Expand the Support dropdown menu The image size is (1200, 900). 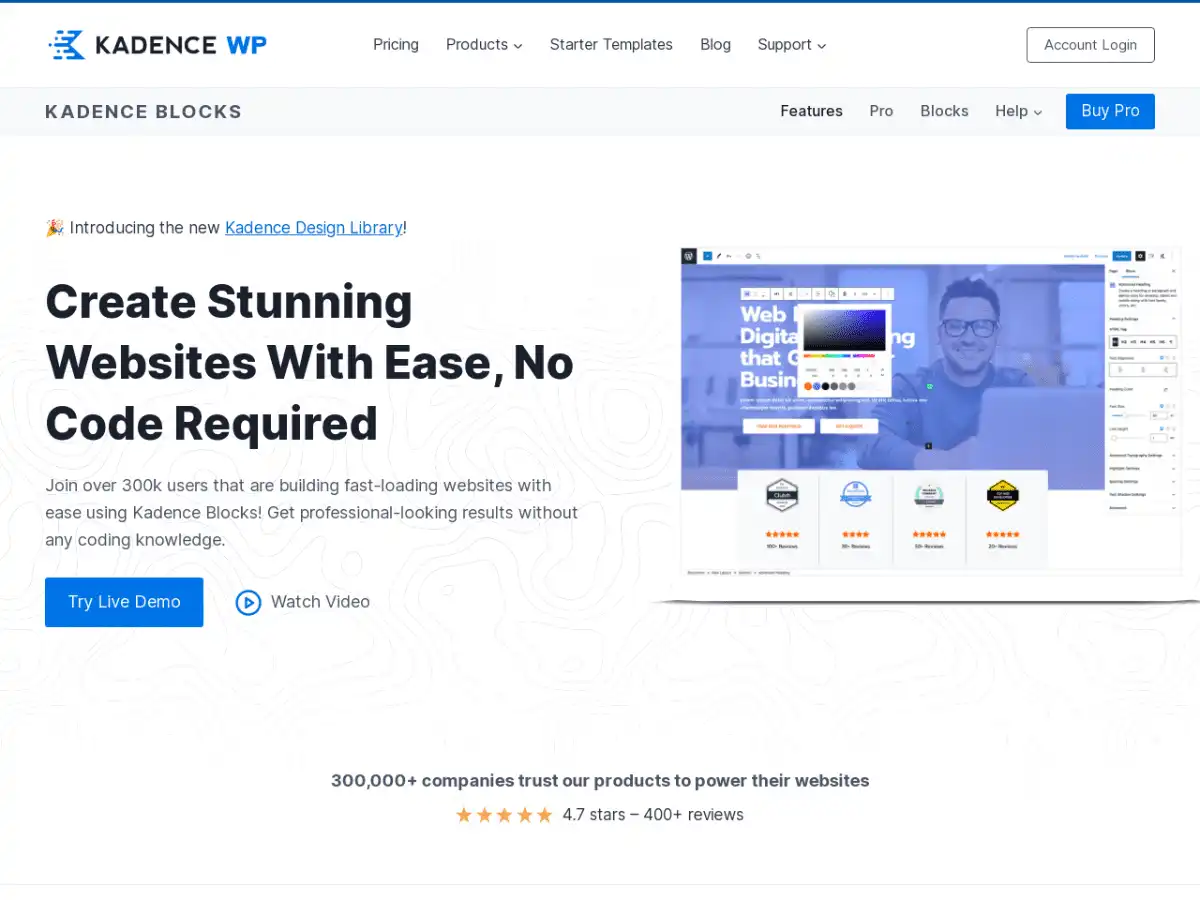coord(792,45)
